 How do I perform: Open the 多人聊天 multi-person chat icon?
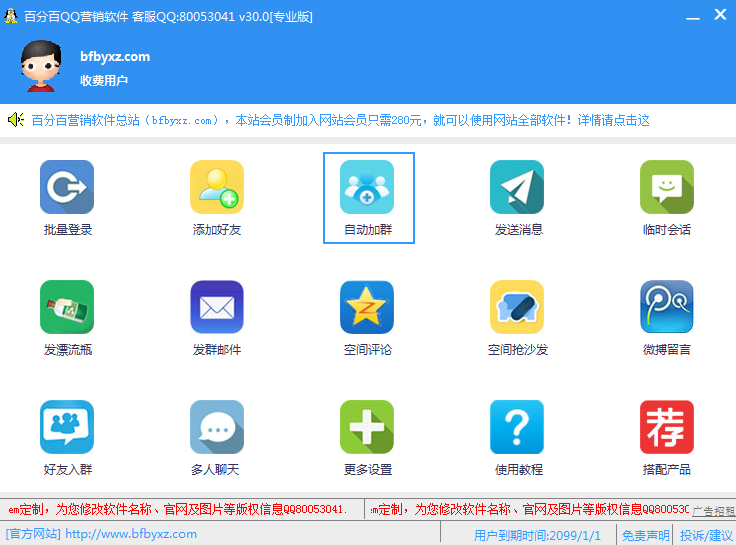[x=217, y=427]
